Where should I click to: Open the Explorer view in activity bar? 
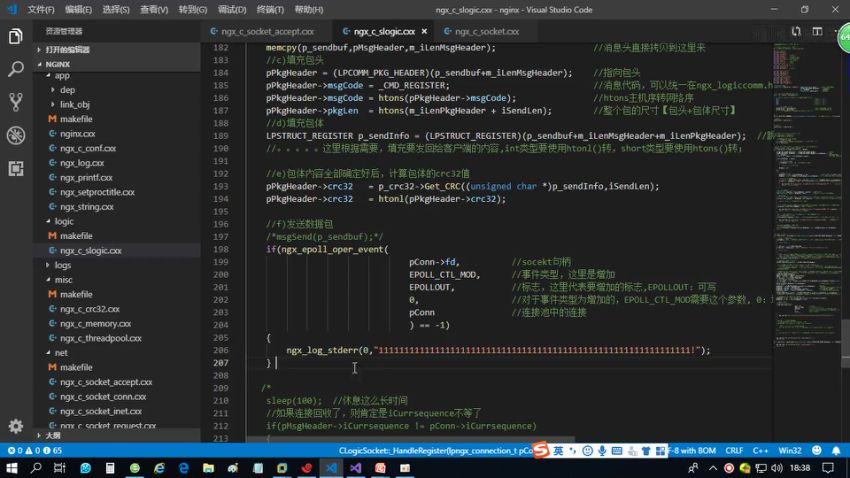16,36
